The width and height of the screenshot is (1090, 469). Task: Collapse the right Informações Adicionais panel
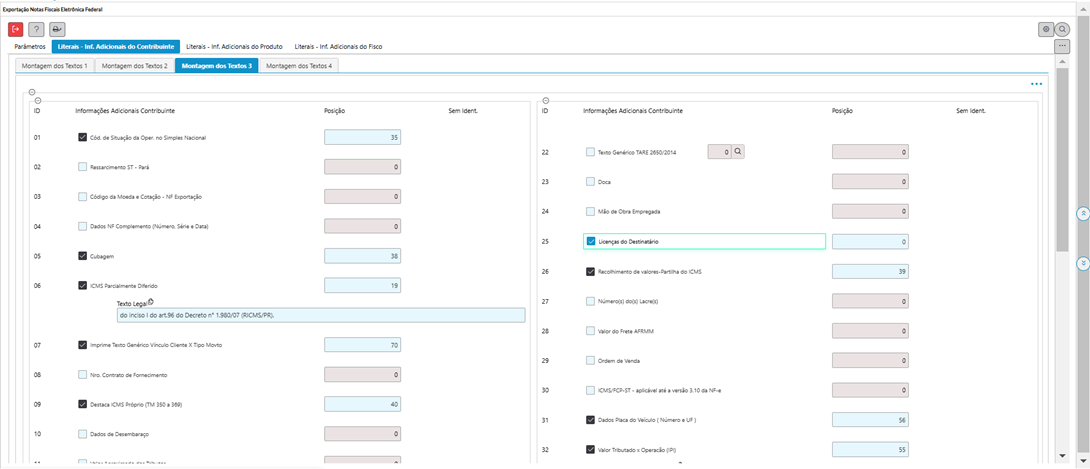545,101
